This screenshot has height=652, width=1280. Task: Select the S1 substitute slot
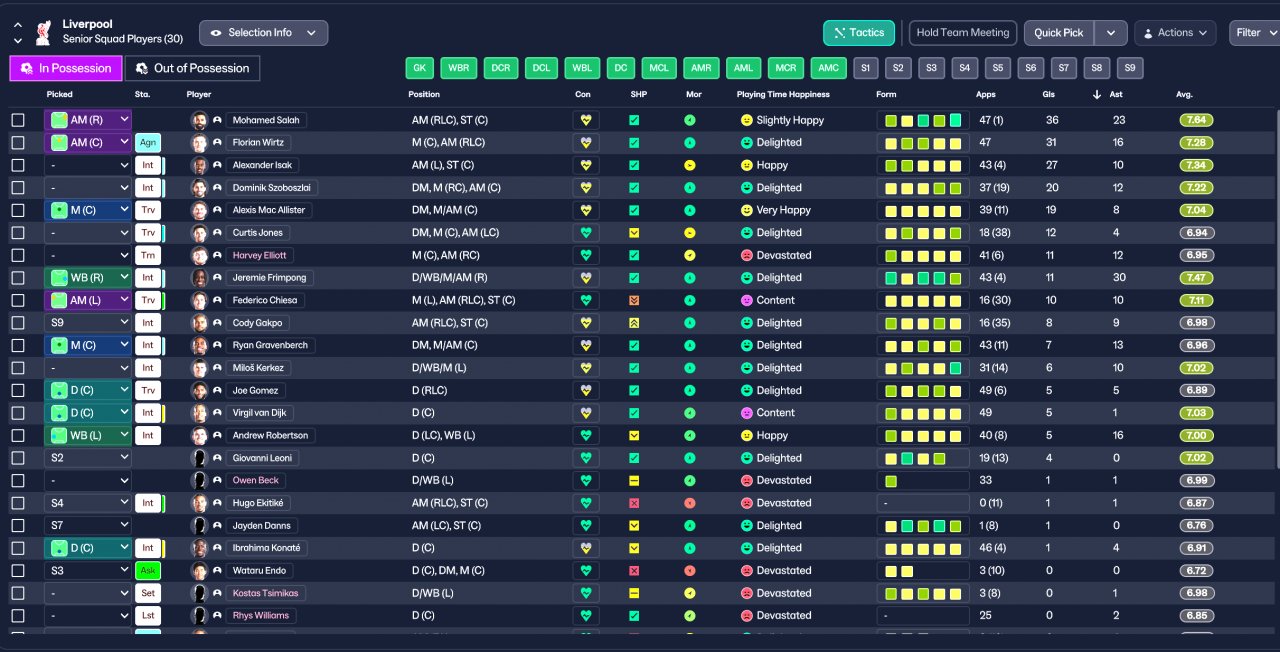[866, 68]
